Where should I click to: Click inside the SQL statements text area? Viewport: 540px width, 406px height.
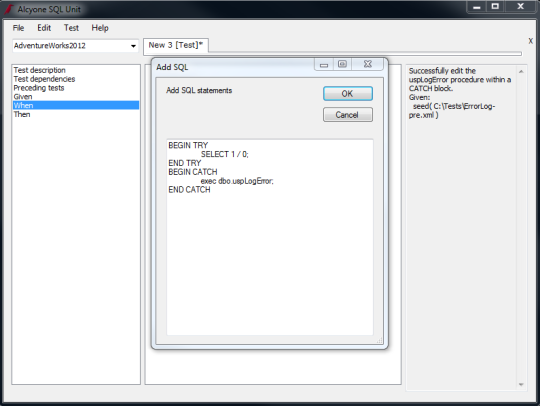[x=270, y=237]
